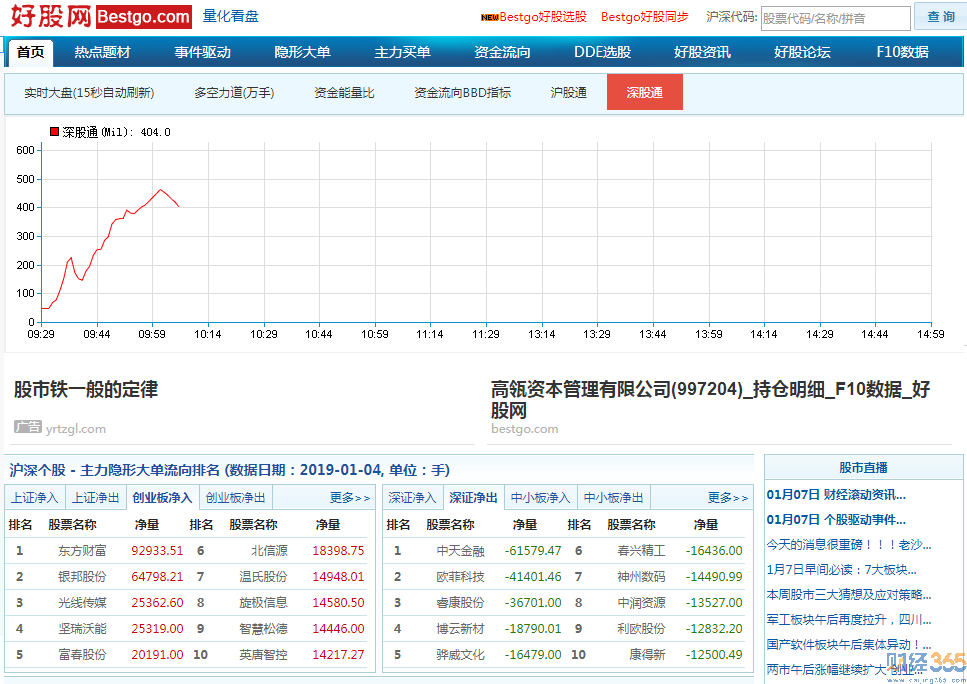Open the 资金流向 navigation menu item
Viewport: 967px width, 684px height.
pyautogui.click(x=502, y=52)
